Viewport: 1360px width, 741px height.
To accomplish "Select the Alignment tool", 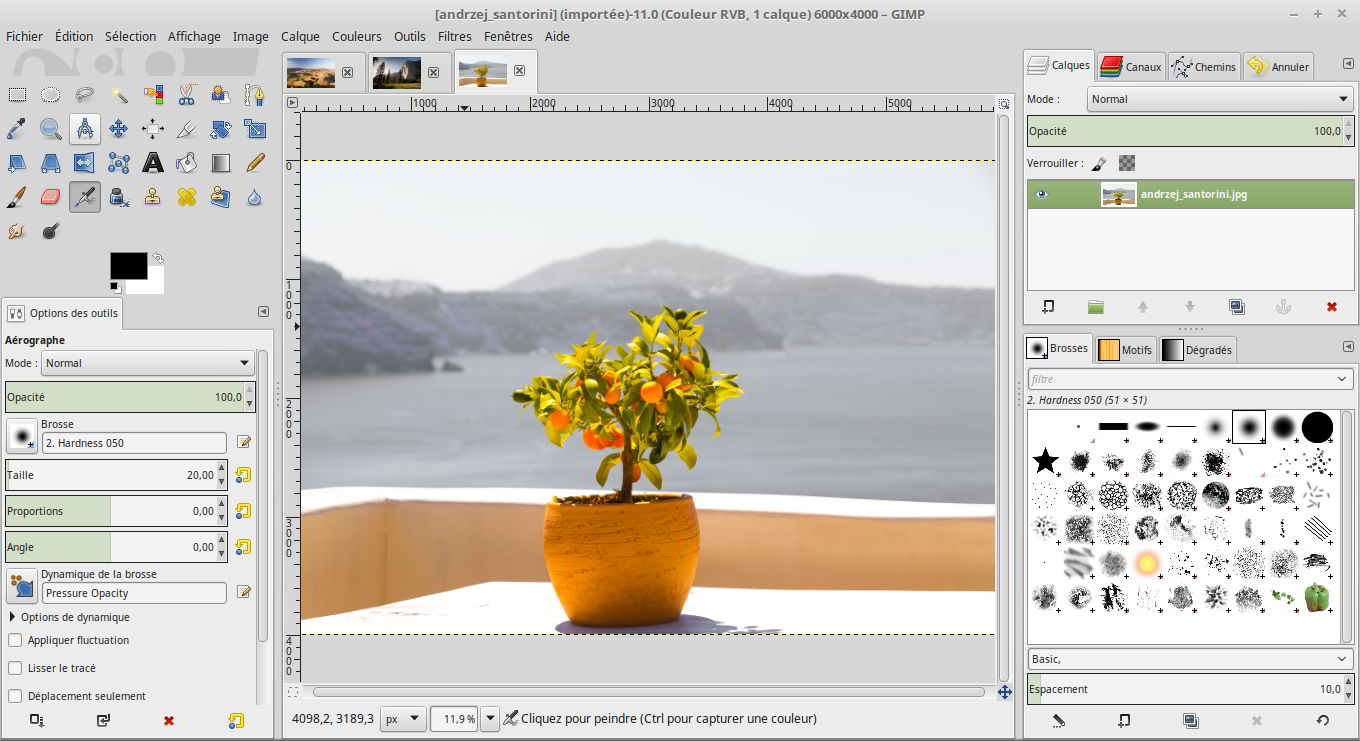I will (153, 129).
